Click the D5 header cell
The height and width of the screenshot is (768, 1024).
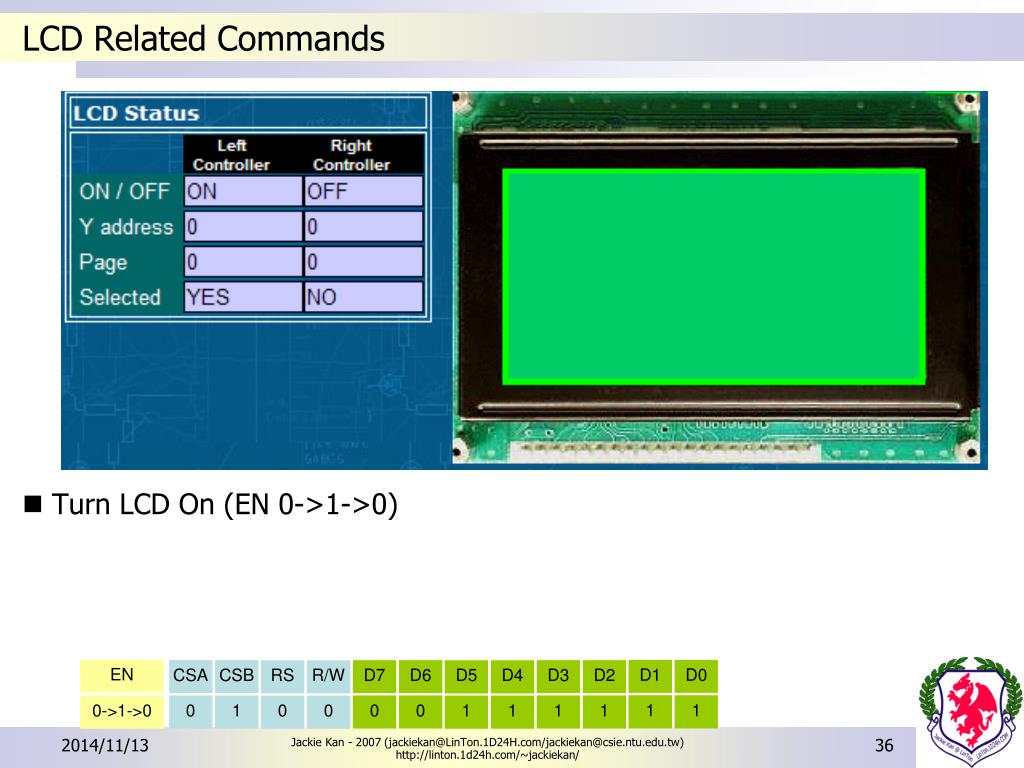click(x=466, y=675)
